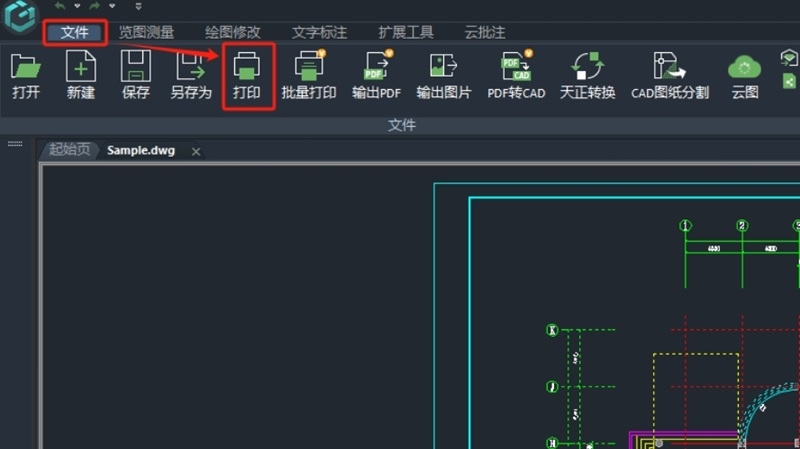Activate the Sample.dwg document tab
Viewport: 800px width, 449px height.
coord(141,151)
